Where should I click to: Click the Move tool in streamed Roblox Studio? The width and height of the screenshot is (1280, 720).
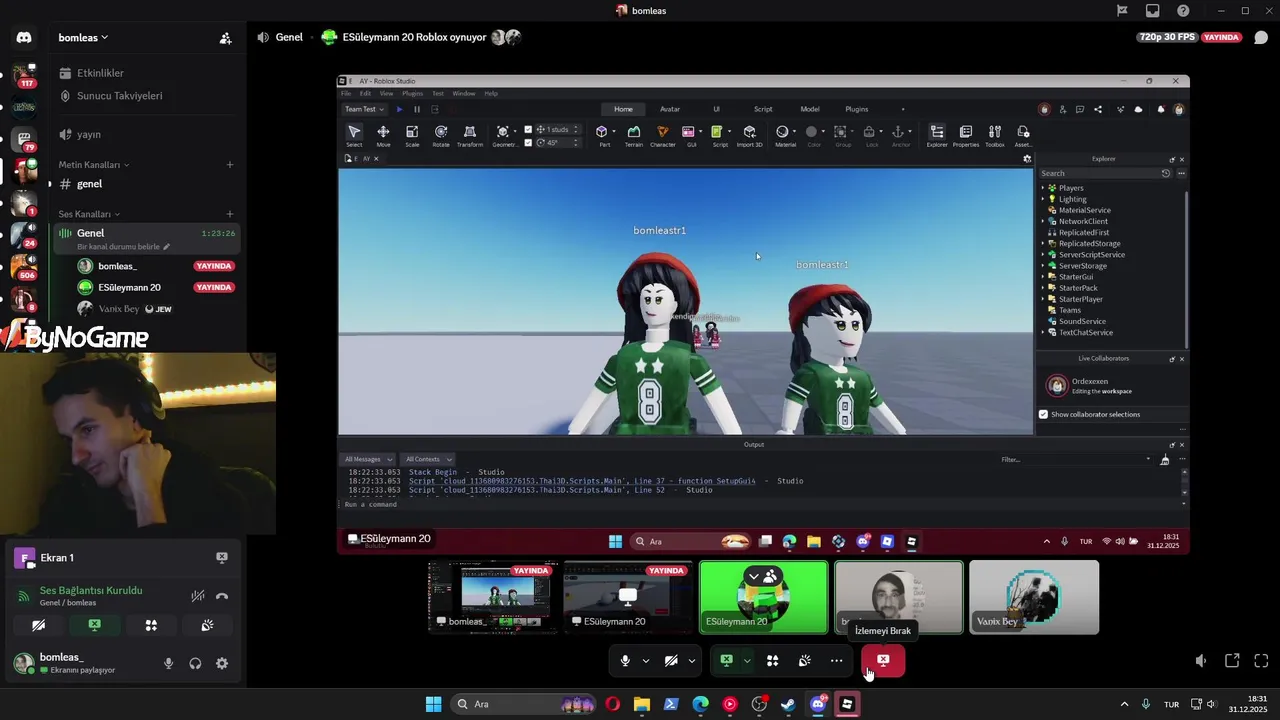(x=383, y=136)
